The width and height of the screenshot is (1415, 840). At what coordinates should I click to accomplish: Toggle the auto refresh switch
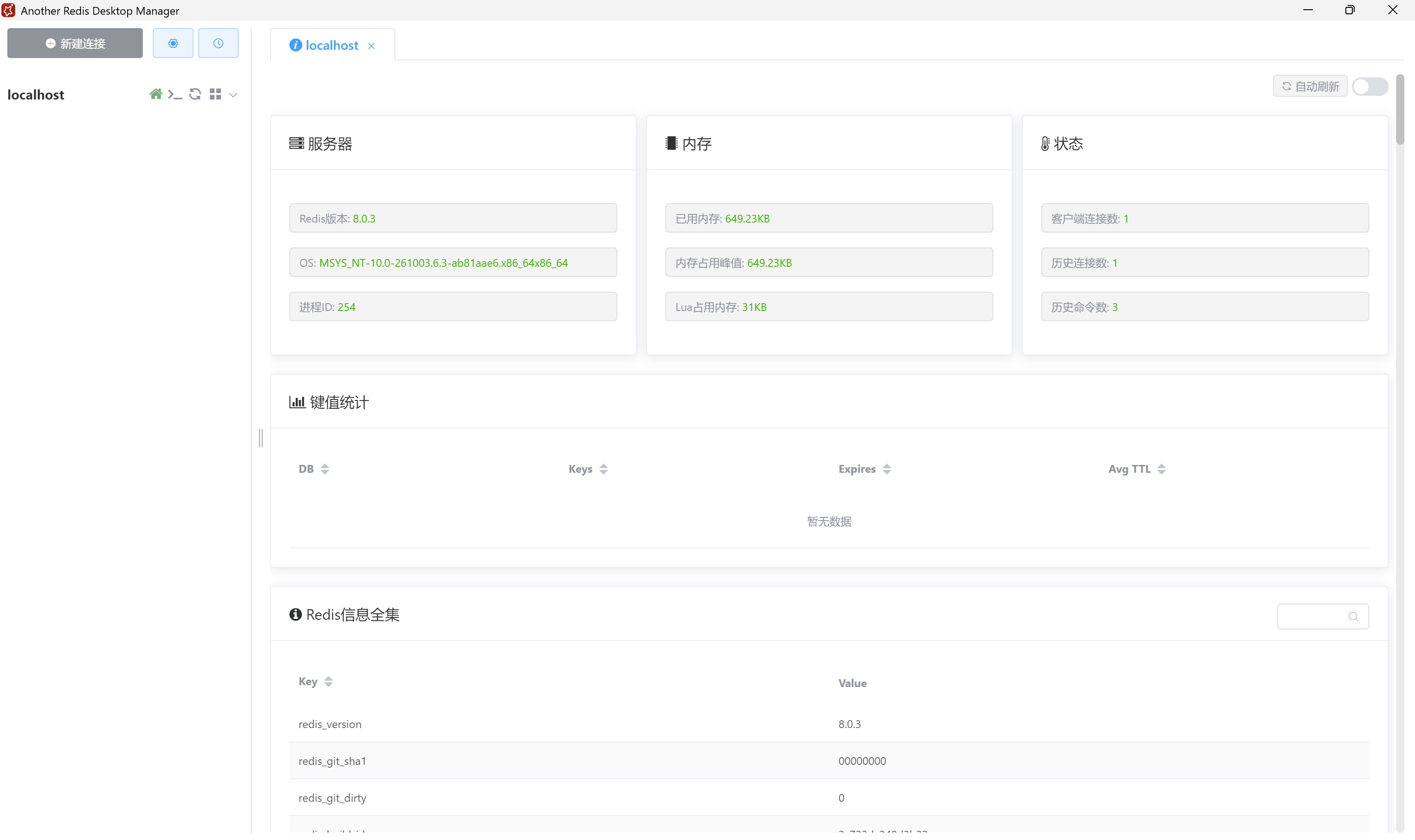[x=1370, y=87]
